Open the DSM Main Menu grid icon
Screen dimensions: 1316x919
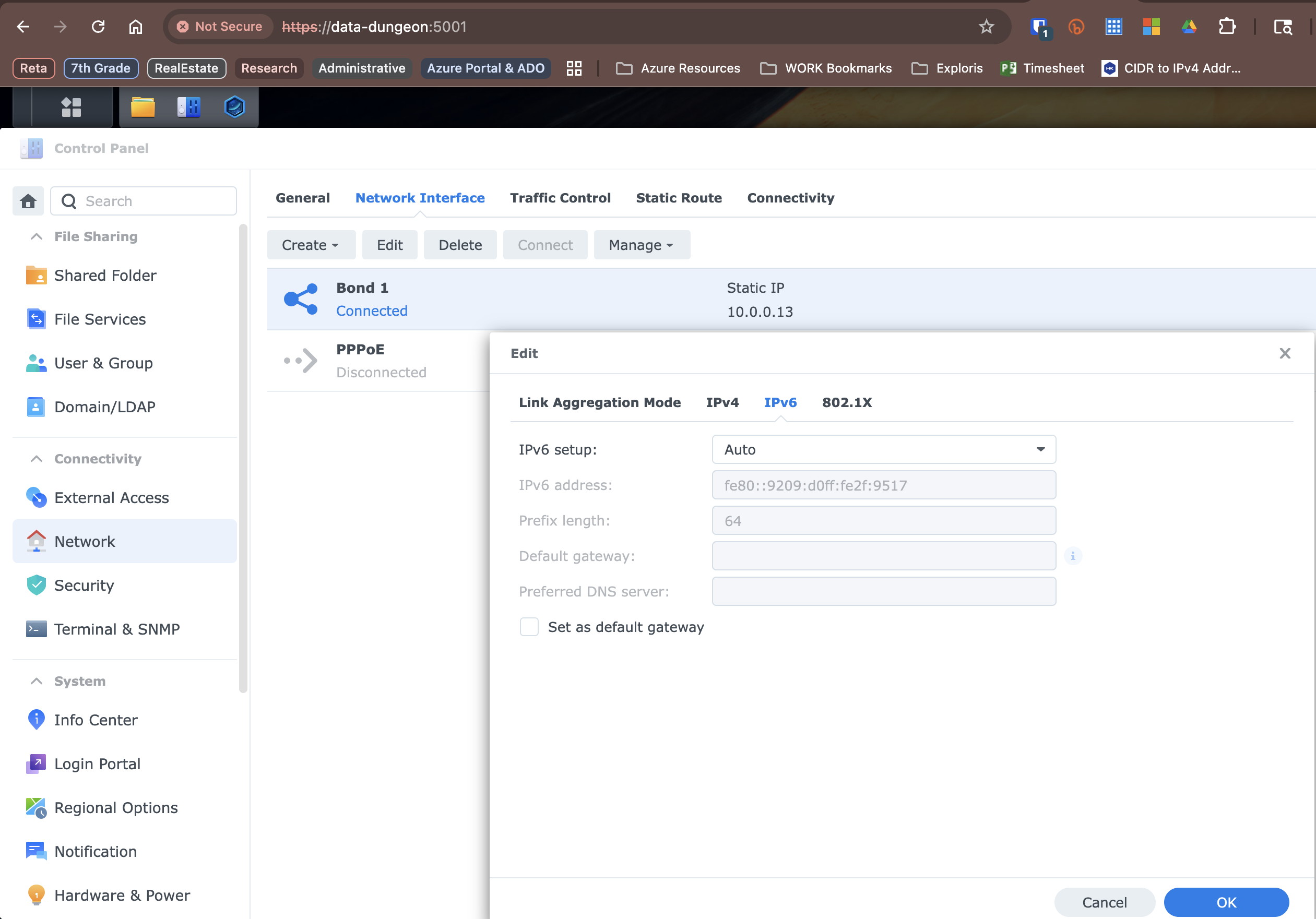click(71, 106)
